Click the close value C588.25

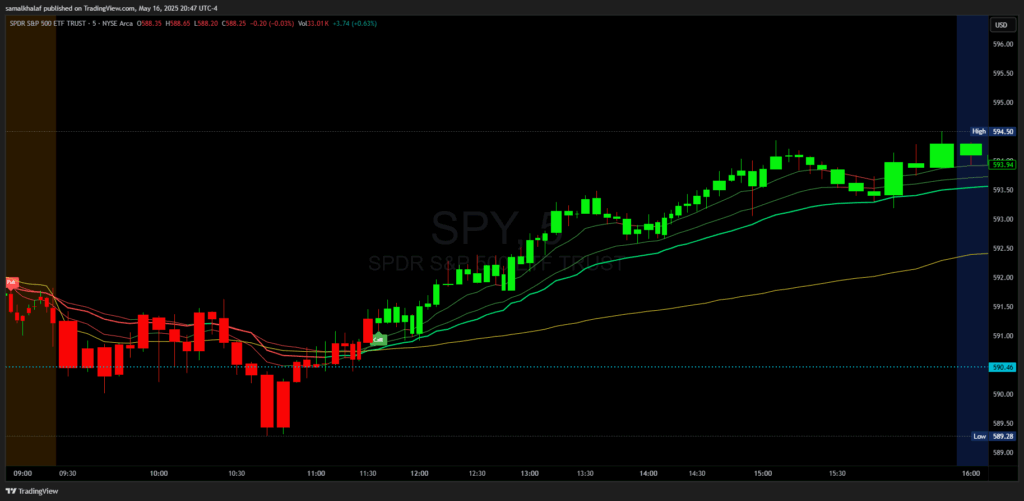point(234,24)
